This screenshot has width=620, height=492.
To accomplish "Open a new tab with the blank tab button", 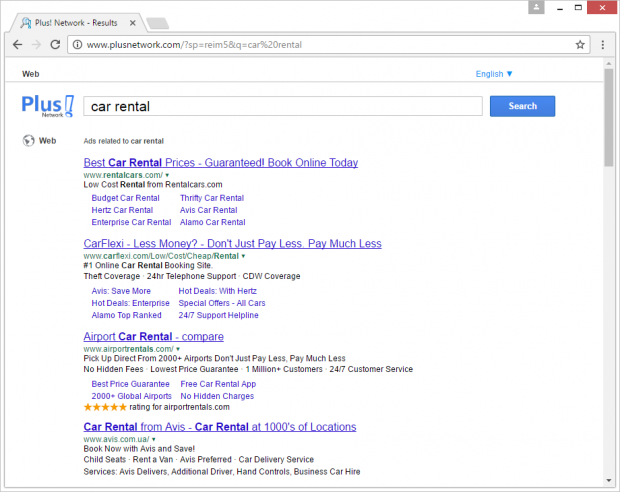I will (157, 23).
